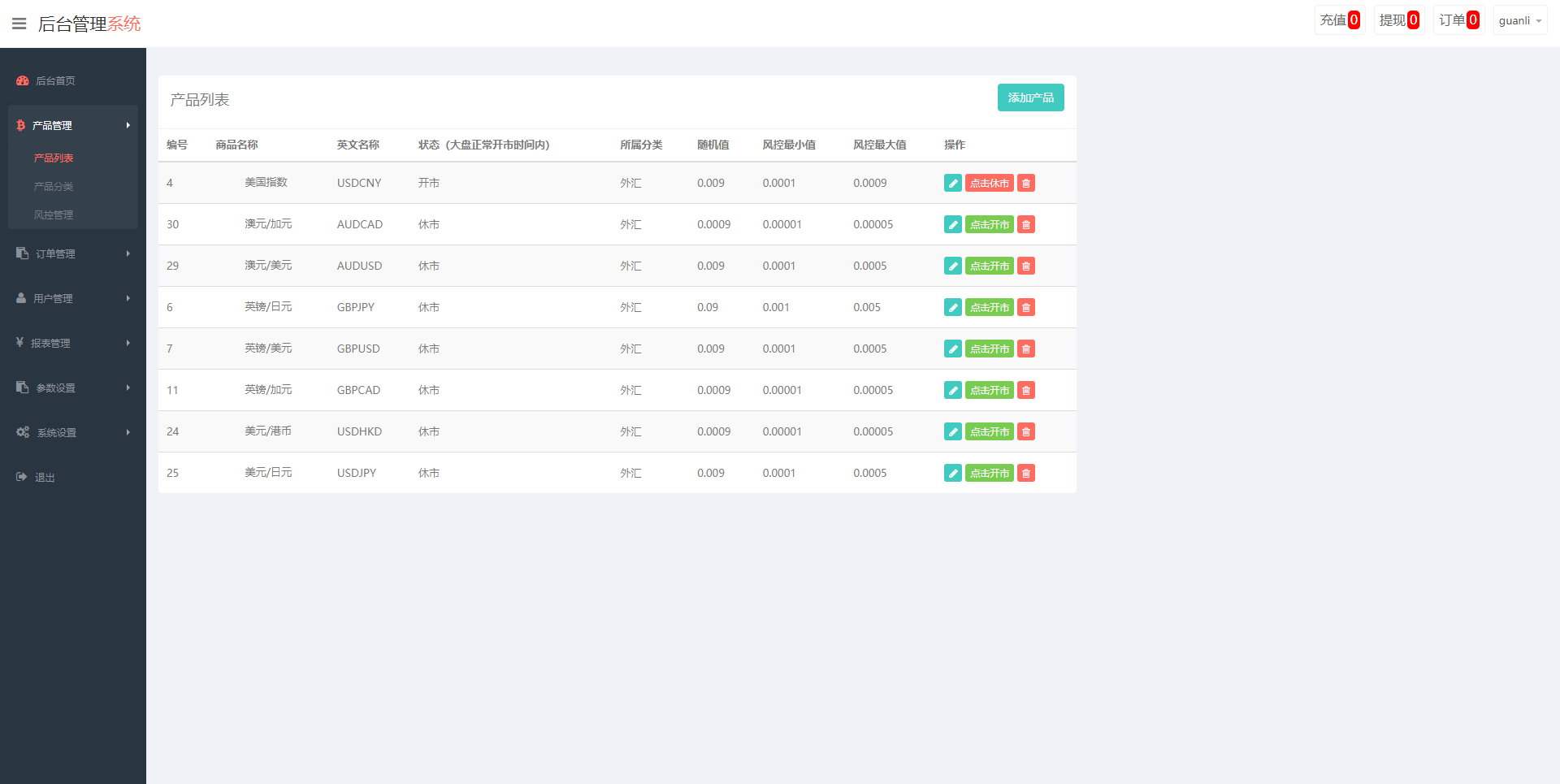This screenshot has height=784, width=1560.
Task: Click edit pencil for GBPJPY row
Action: (x=952, y=308)
